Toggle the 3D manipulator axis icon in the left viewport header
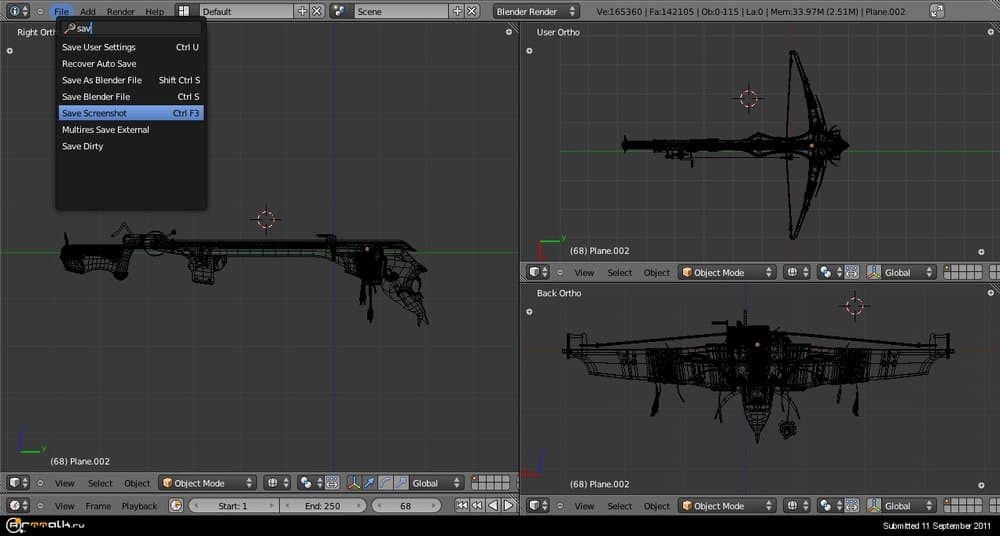This screenshot has width=1000, height=536. tap(354, 483)
